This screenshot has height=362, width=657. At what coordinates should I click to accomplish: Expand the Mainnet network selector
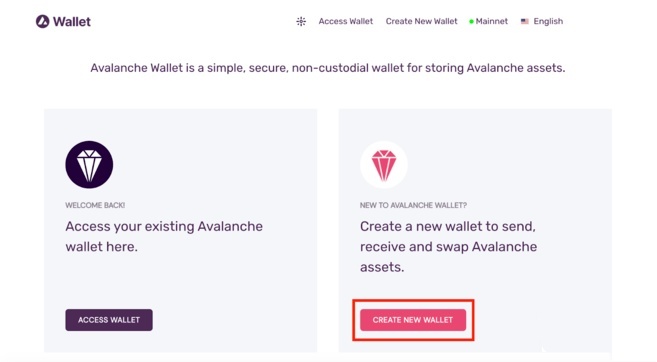pyautogui.click(x=489, y=21)
